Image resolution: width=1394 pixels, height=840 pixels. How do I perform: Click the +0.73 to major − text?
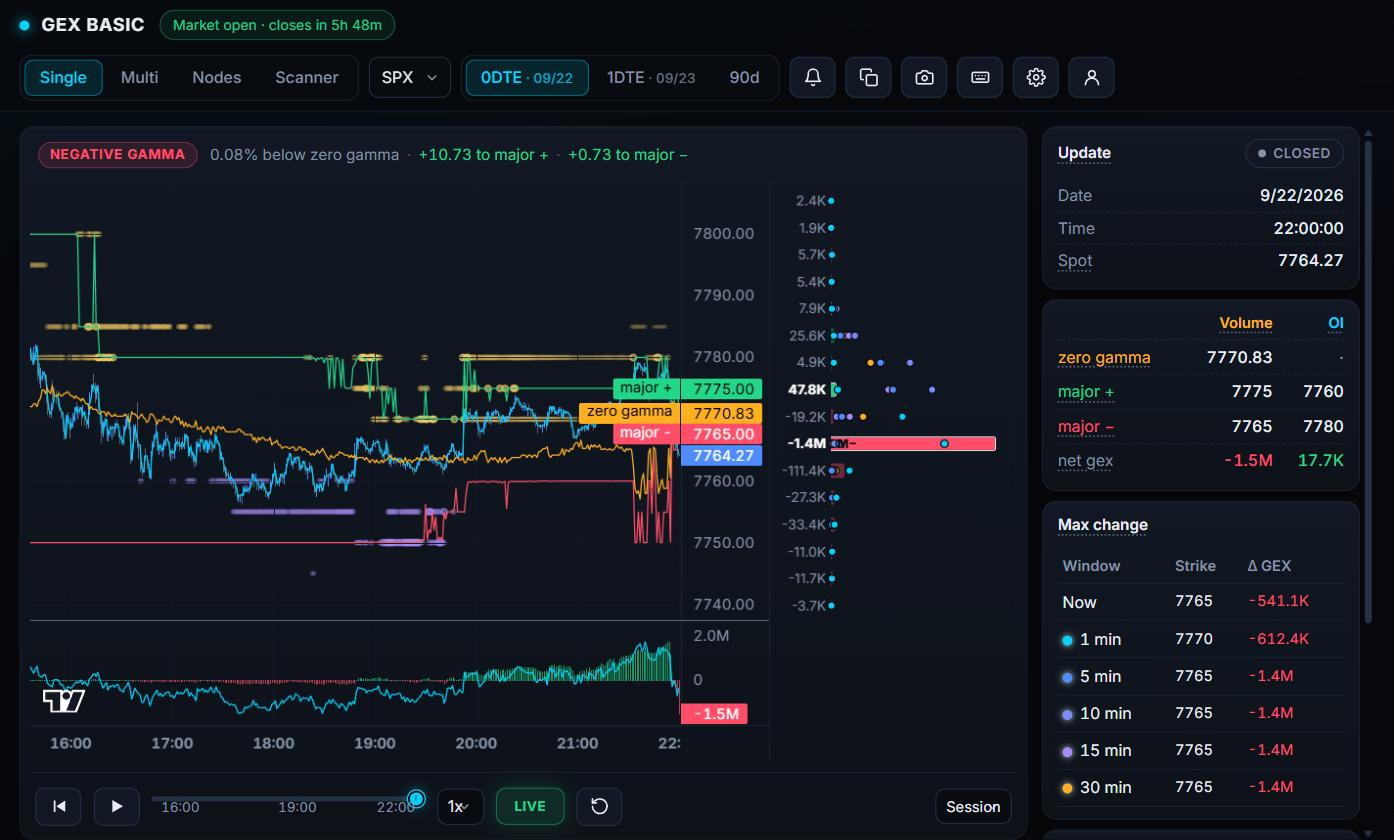[x=627, y=155]
